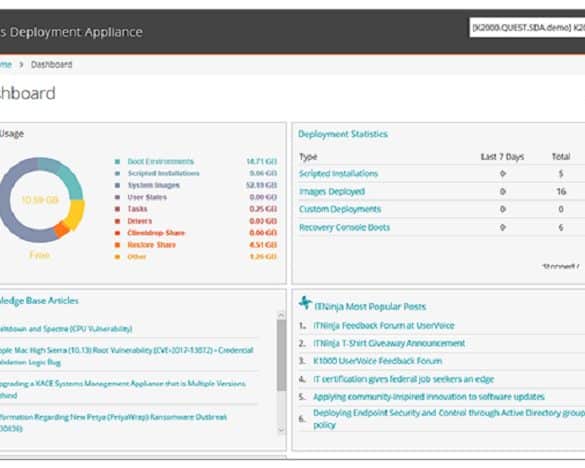This screenshot has width=585, height=468.
Task: Open Scripted Installations in Deployment Statistics
Action: (338, 174)
